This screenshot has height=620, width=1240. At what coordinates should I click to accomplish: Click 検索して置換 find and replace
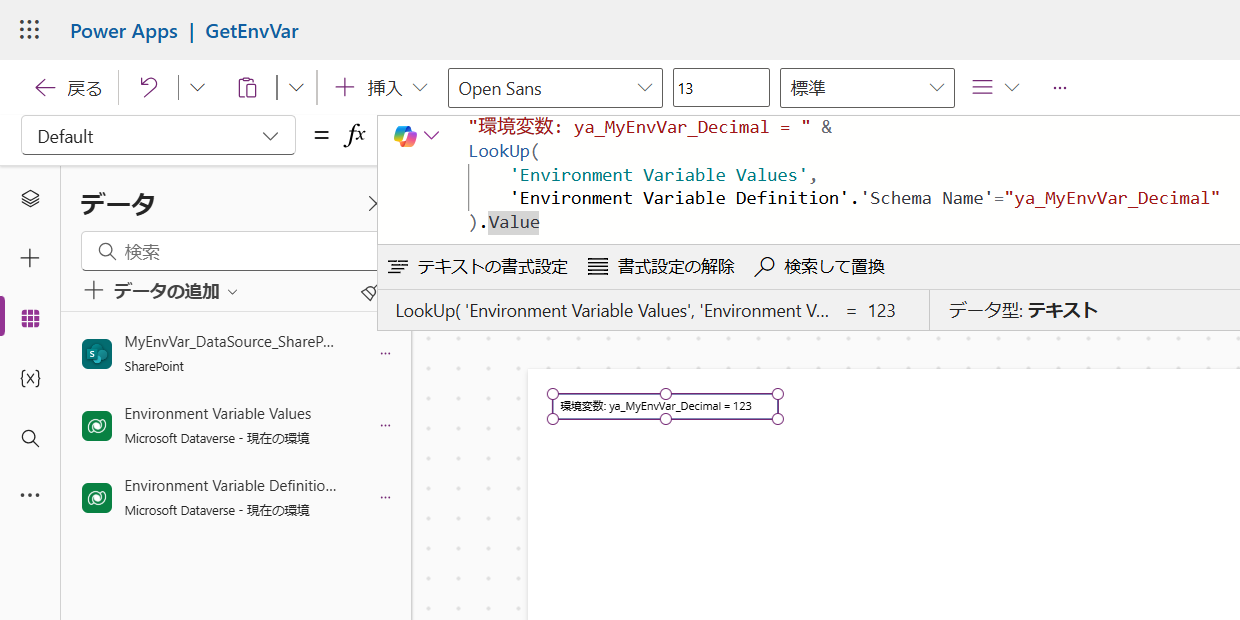819,267
